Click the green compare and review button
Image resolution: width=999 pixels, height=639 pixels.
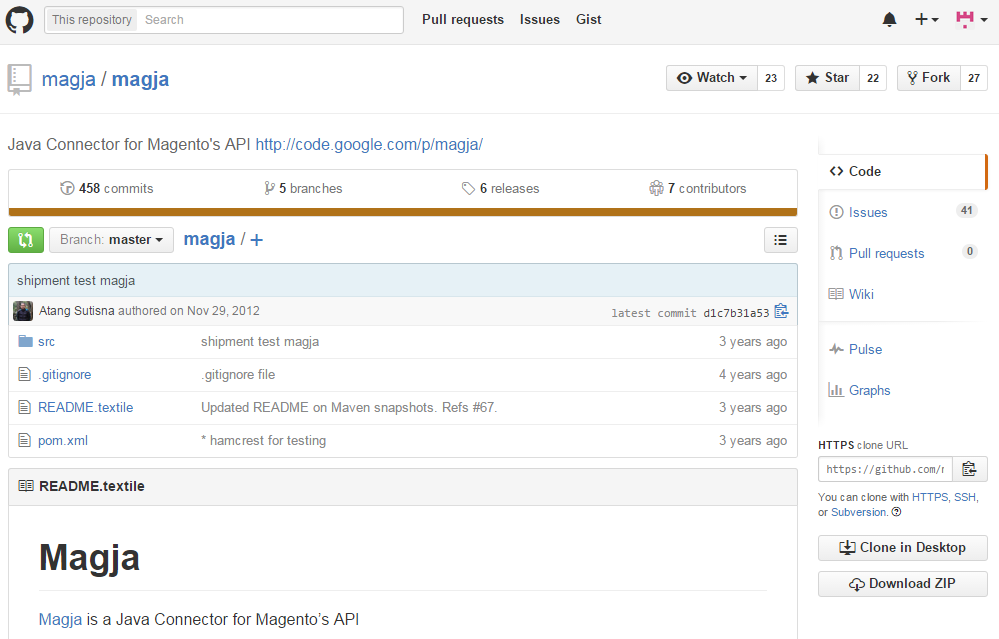(x=26, y=240)
